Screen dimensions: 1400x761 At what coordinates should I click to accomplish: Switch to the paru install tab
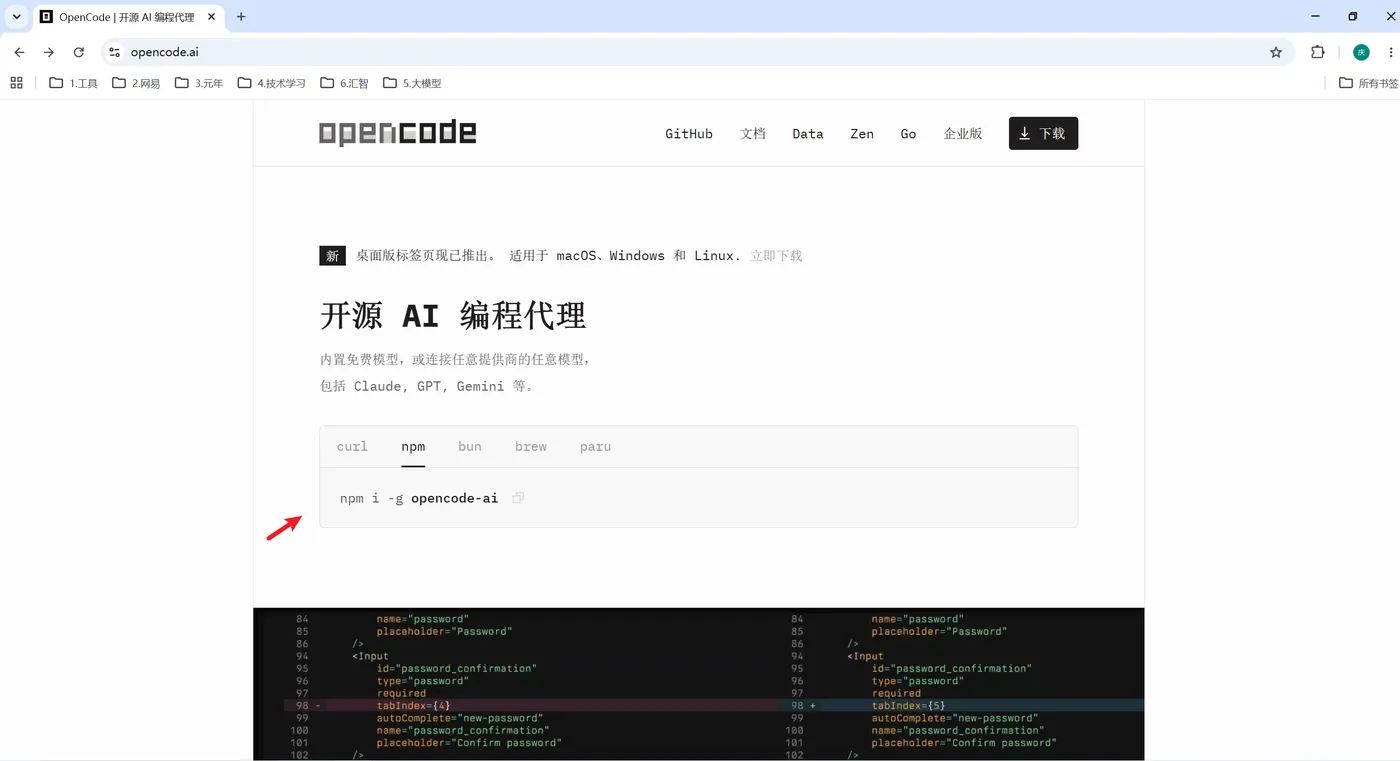595,446
